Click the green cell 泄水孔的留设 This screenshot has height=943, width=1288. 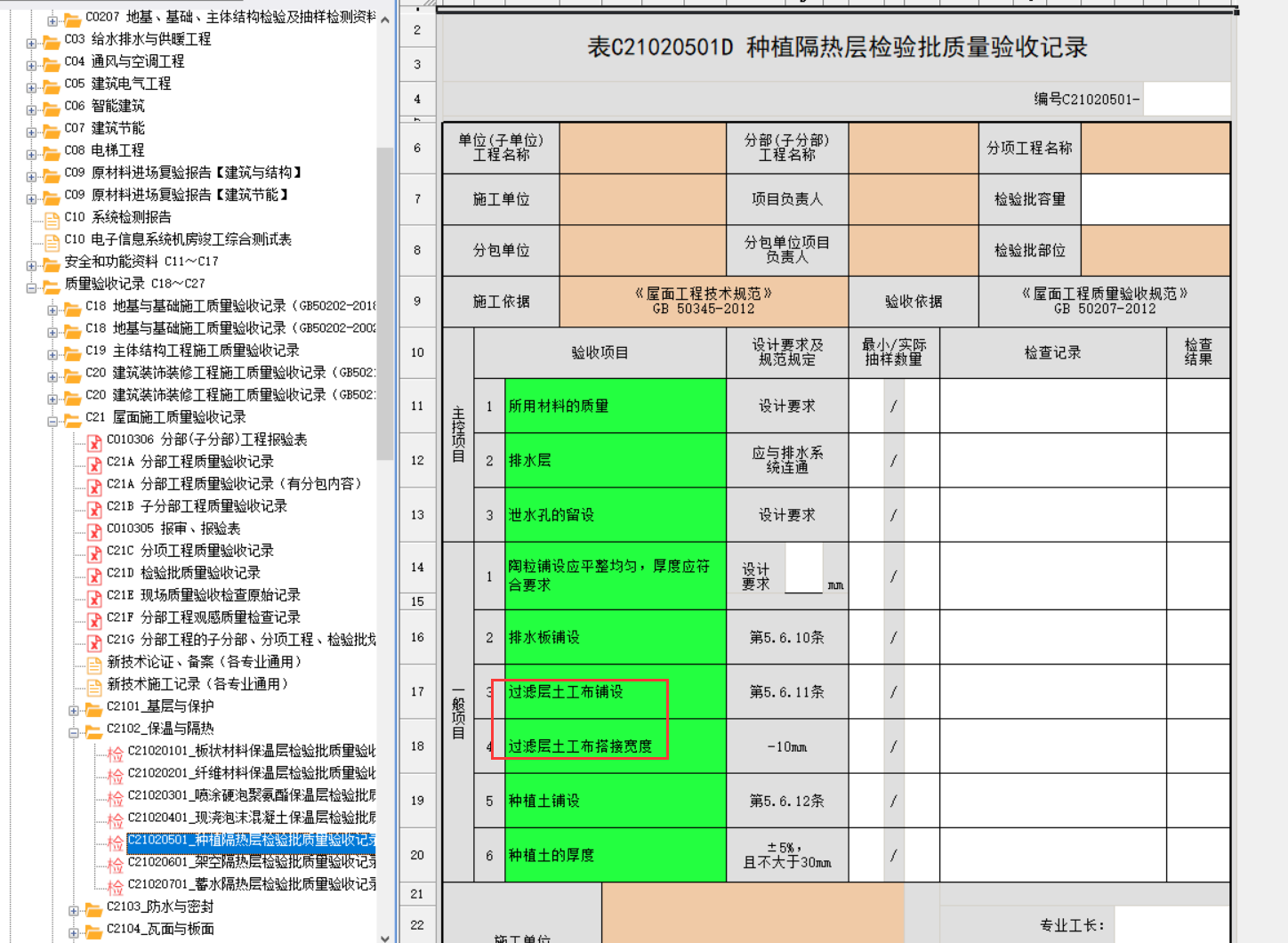pos(616,514)
